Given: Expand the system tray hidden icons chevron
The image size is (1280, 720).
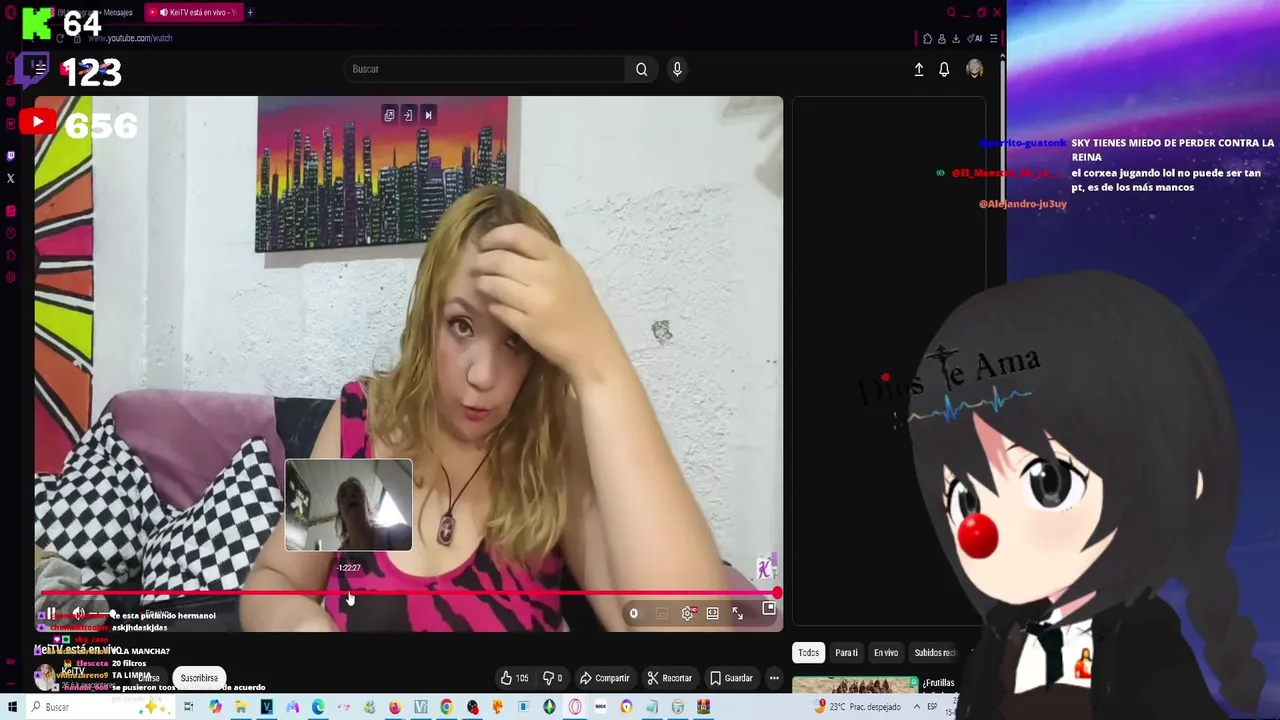Looking at the screenshot, I should [x=915, y=707].
